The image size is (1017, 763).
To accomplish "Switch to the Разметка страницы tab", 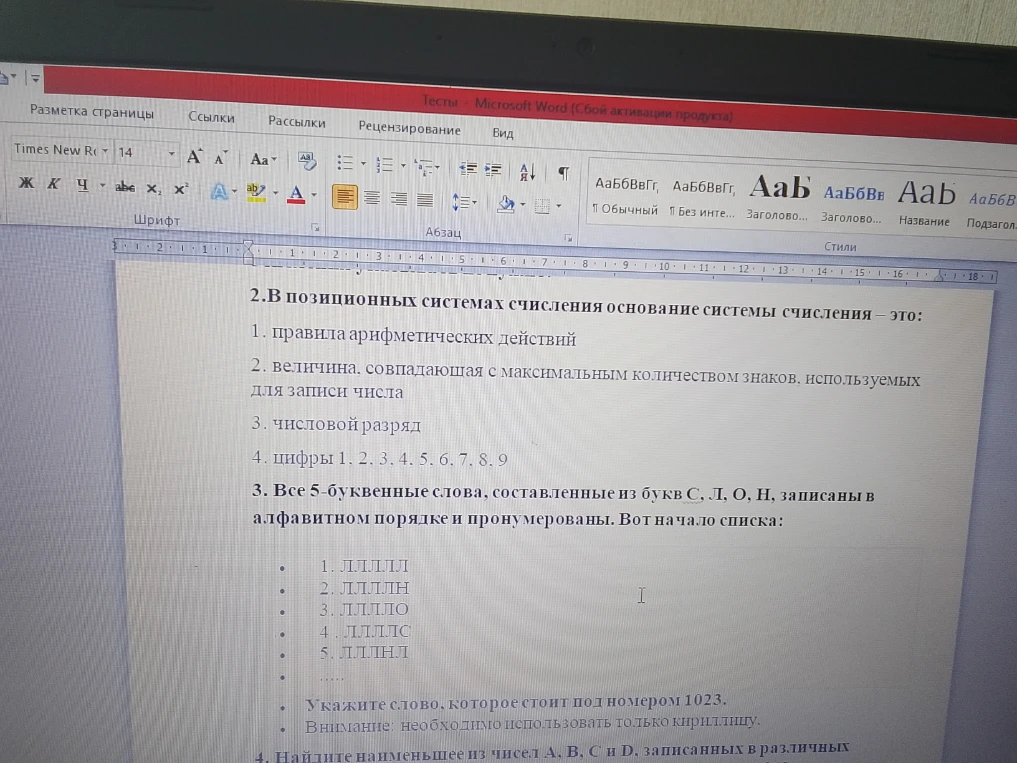I will [x=92, y=112].
